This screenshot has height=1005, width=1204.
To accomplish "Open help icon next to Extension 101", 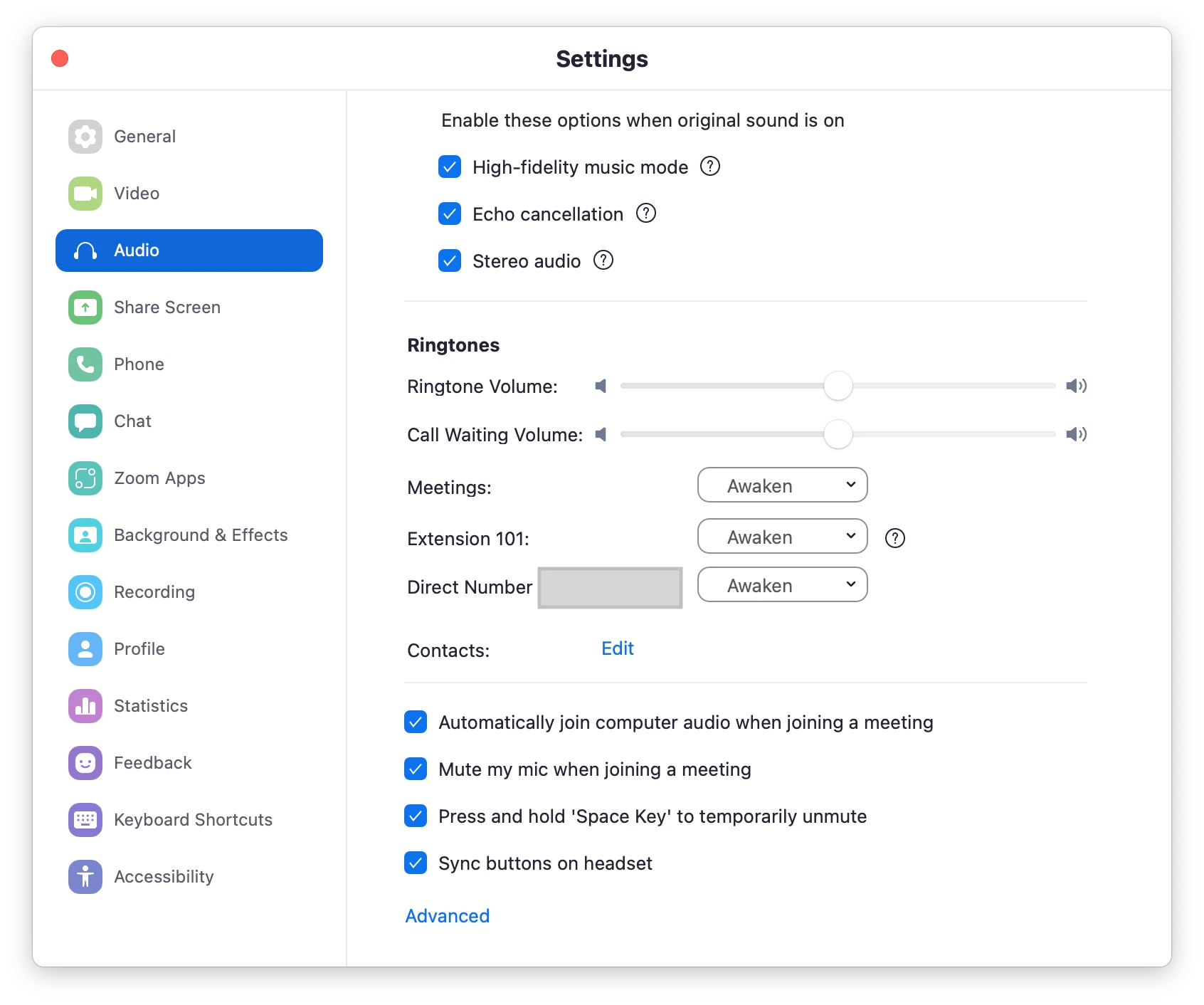I will 895,538.
